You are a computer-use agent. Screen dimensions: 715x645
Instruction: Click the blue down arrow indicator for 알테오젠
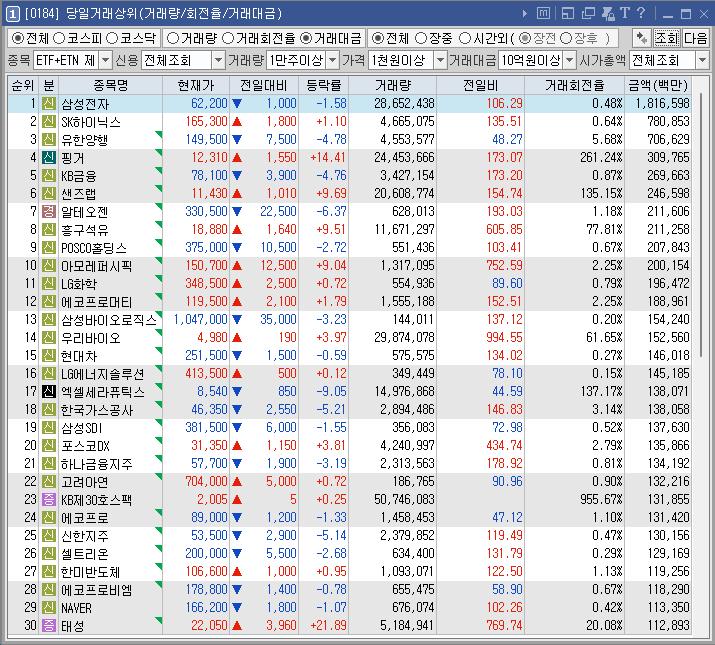[237, 212]
